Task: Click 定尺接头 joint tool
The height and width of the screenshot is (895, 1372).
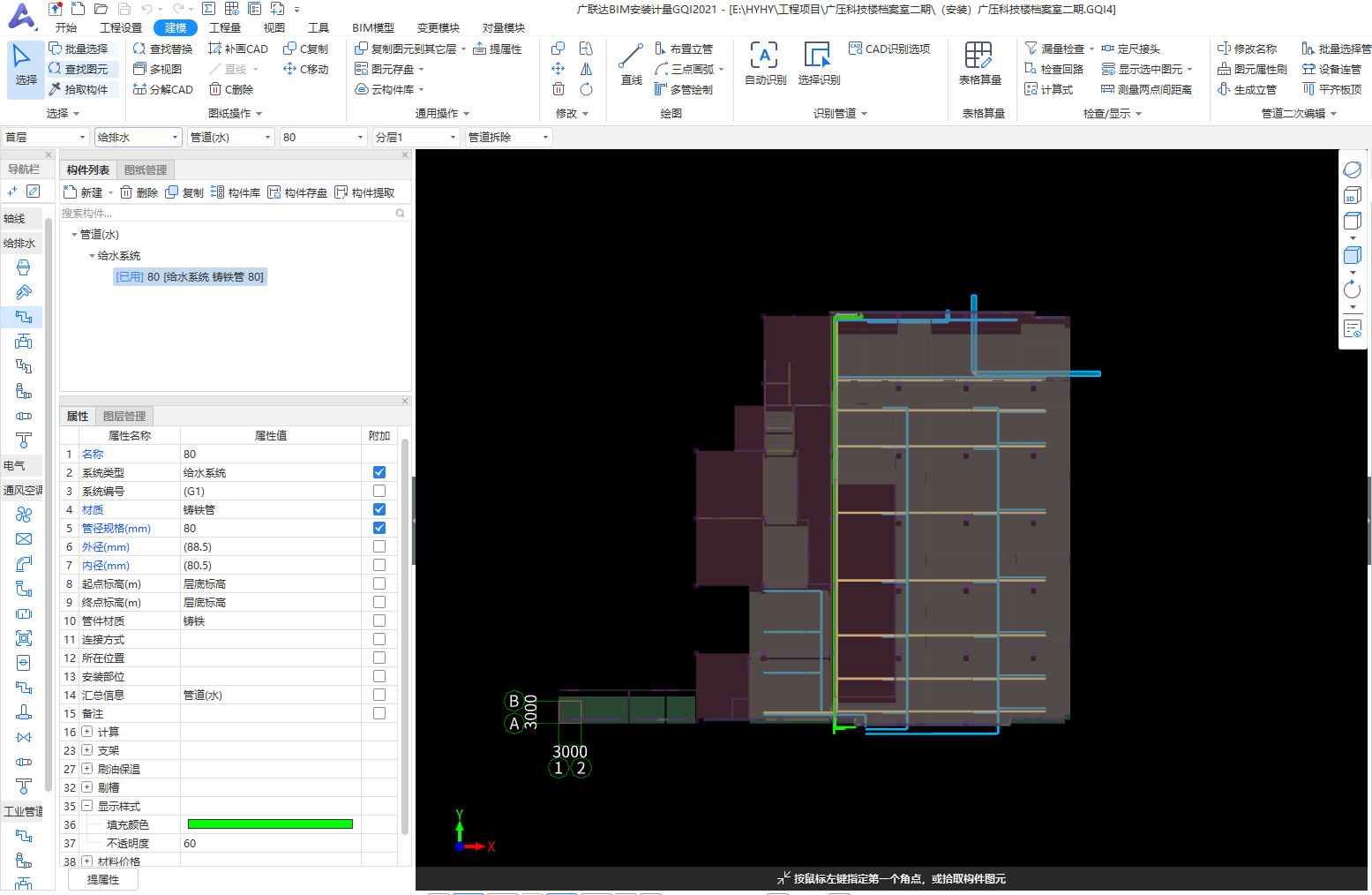Action: 1131,49
